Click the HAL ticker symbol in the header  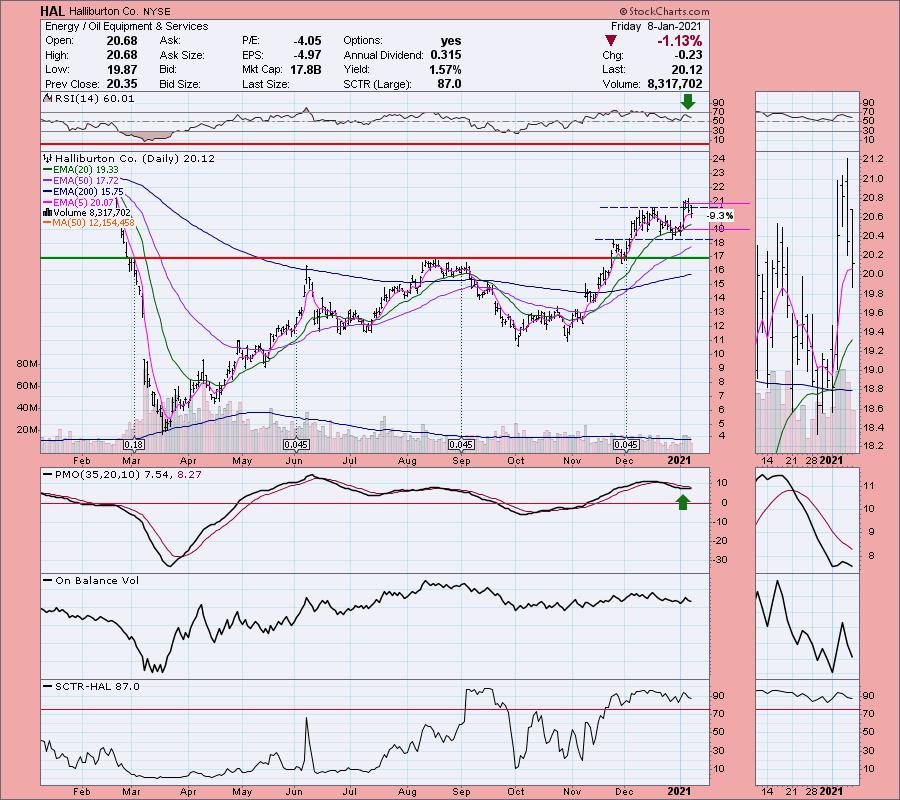point(52,11)
